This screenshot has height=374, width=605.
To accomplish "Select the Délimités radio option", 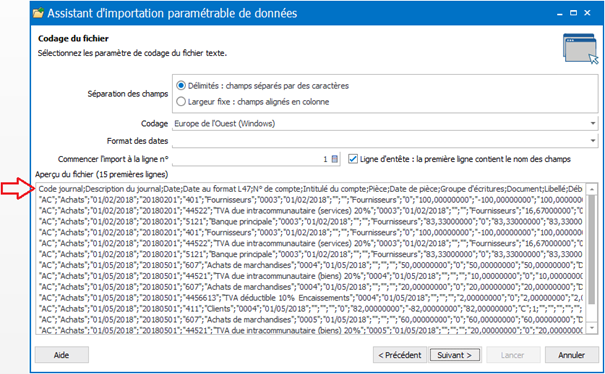I will coord(181,86).
